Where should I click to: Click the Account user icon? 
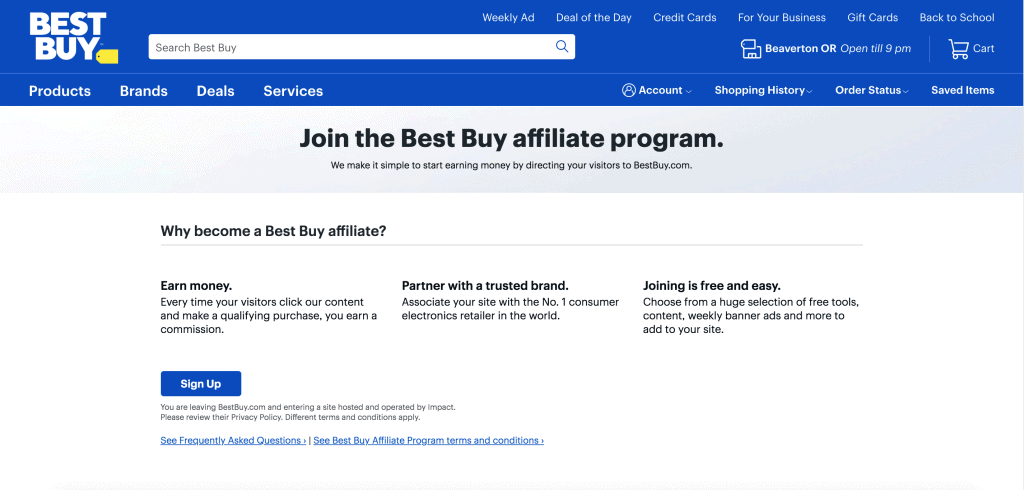coord(629,90)
